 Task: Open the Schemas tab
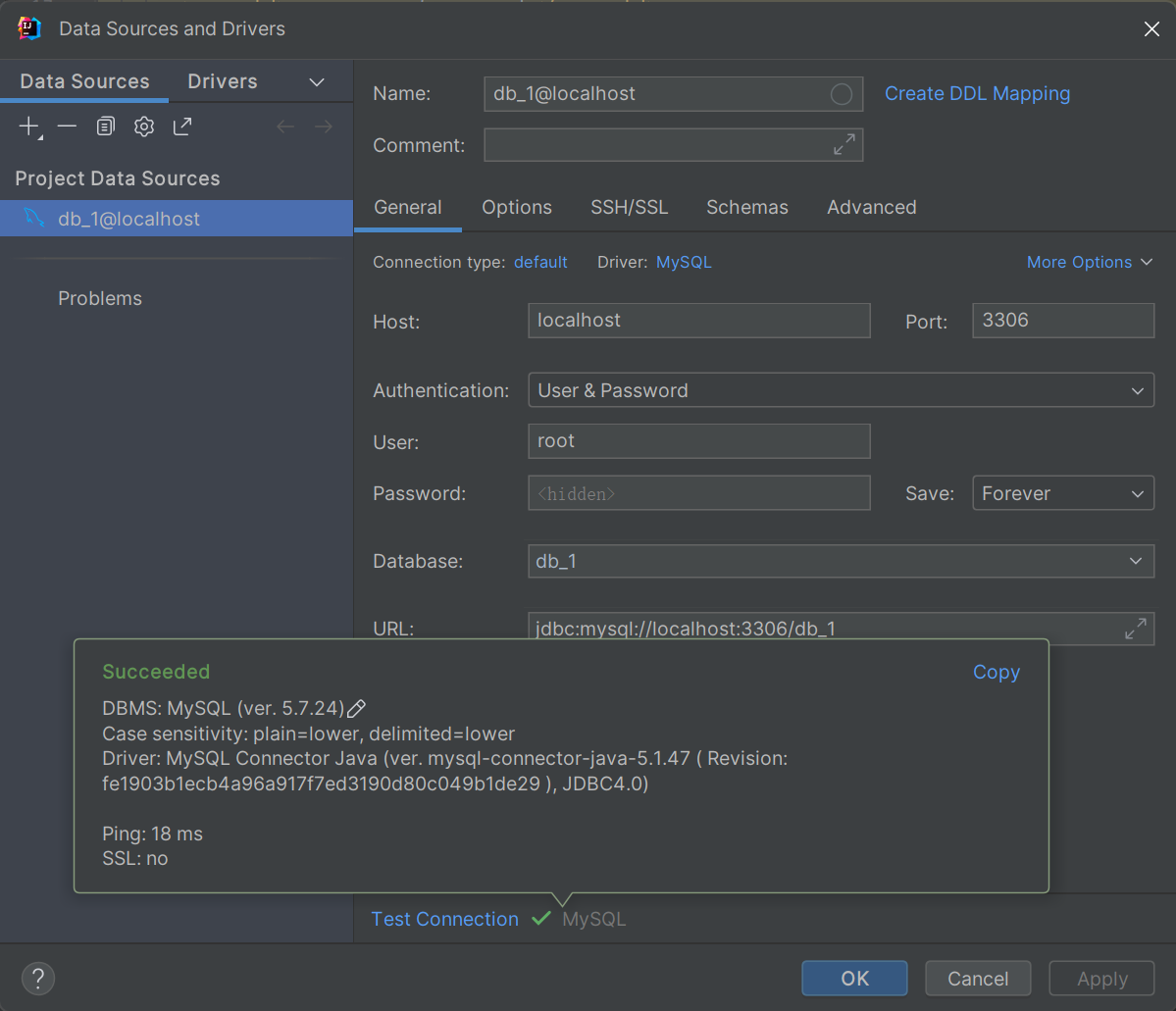[746, 207]
